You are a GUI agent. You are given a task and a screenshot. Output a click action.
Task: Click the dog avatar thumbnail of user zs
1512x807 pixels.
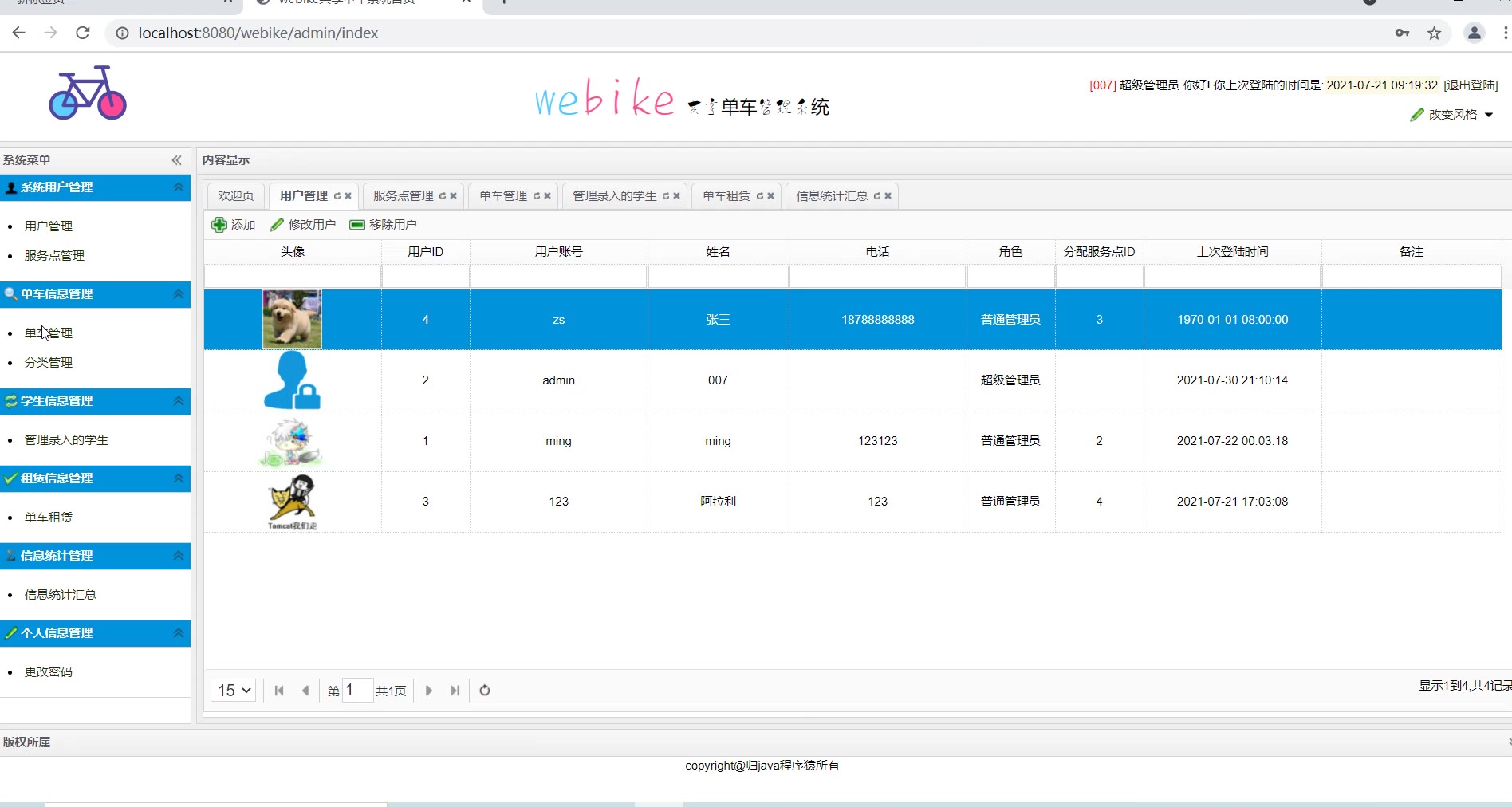(293, 319)
